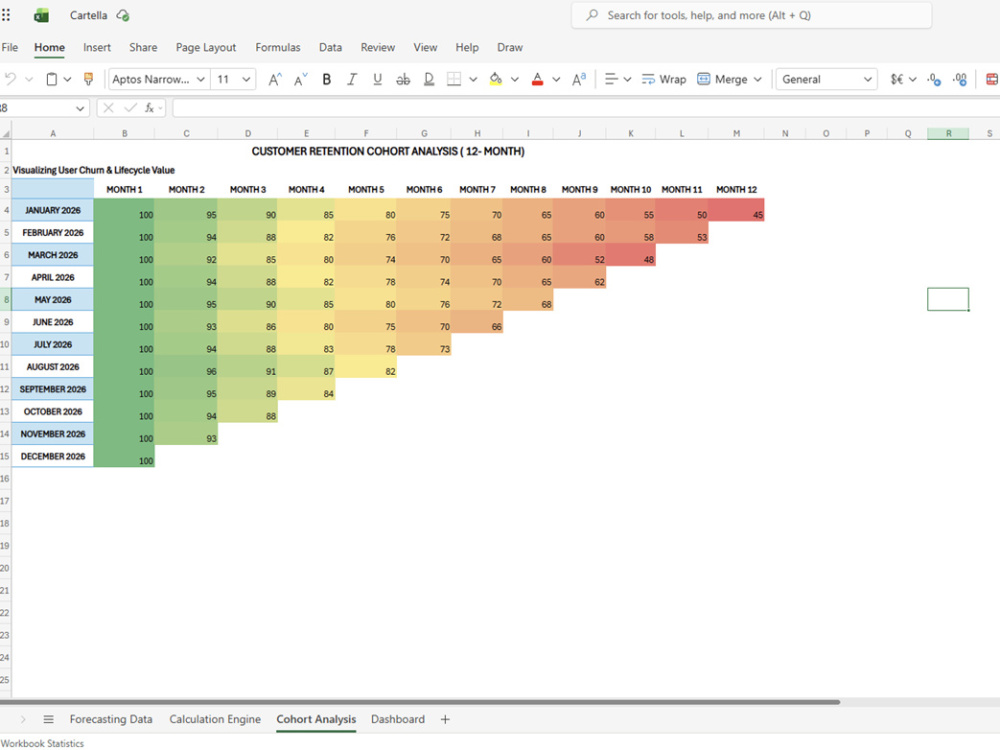
Task: Expand the Merge options arrow
Action: [758, 79]
